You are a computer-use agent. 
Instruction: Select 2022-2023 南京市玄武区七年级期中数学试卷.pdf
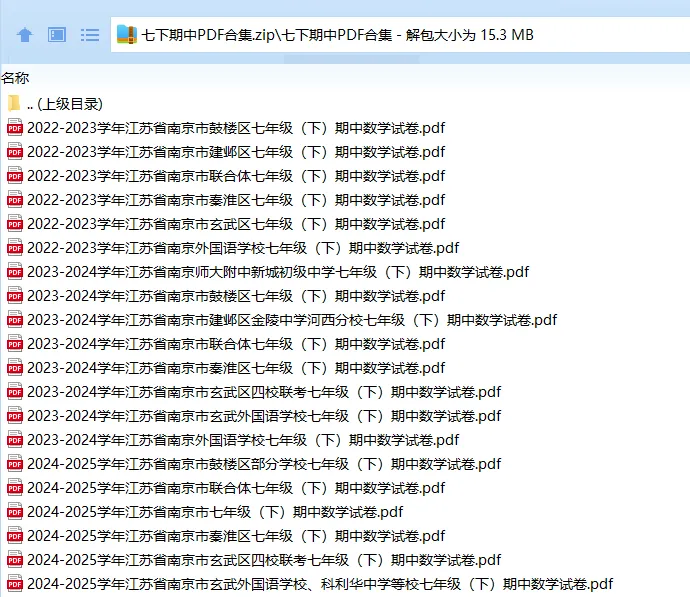[x=236, y=224]
